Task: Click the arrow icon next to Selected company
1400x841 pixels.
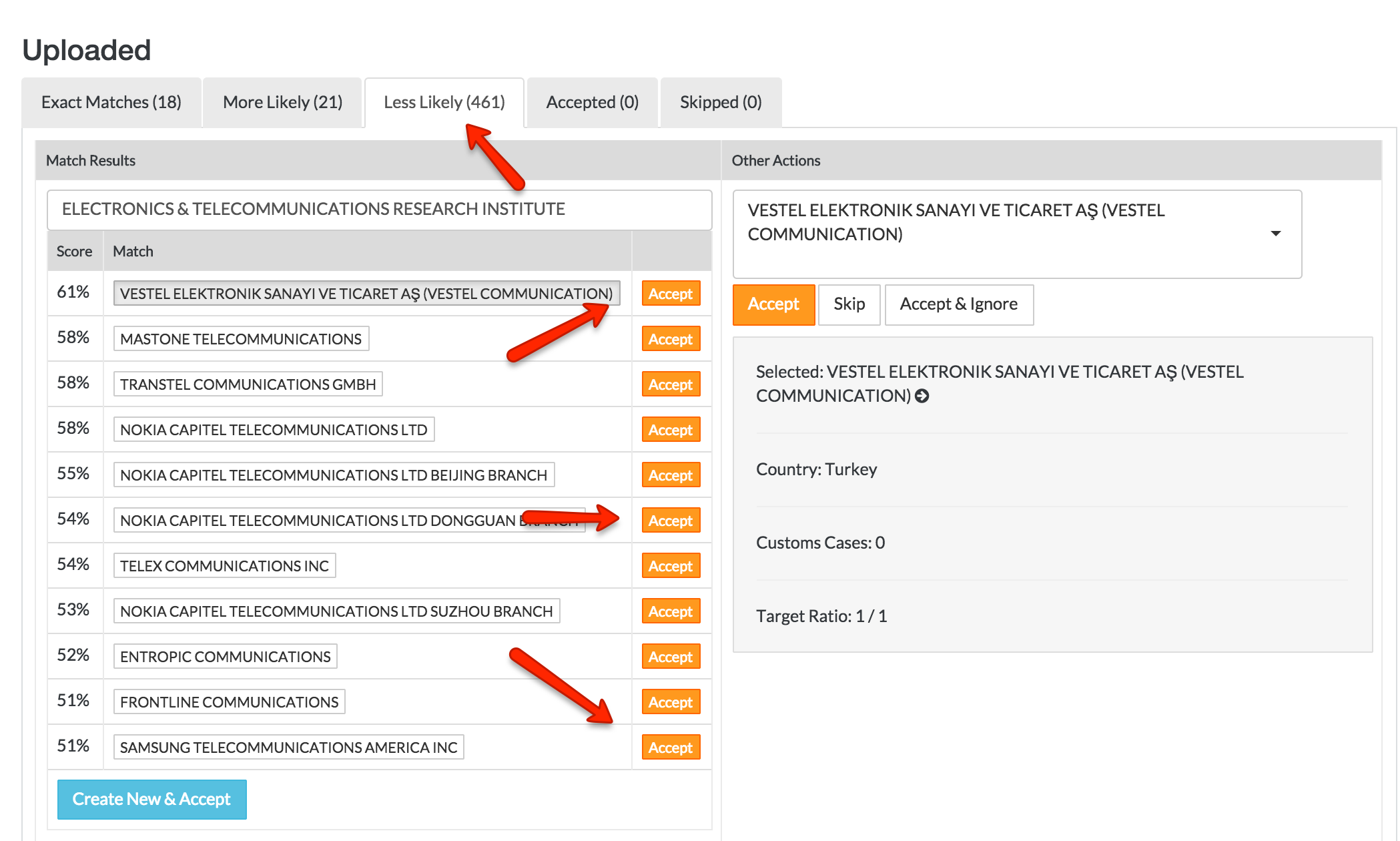Action: point(922,396)
